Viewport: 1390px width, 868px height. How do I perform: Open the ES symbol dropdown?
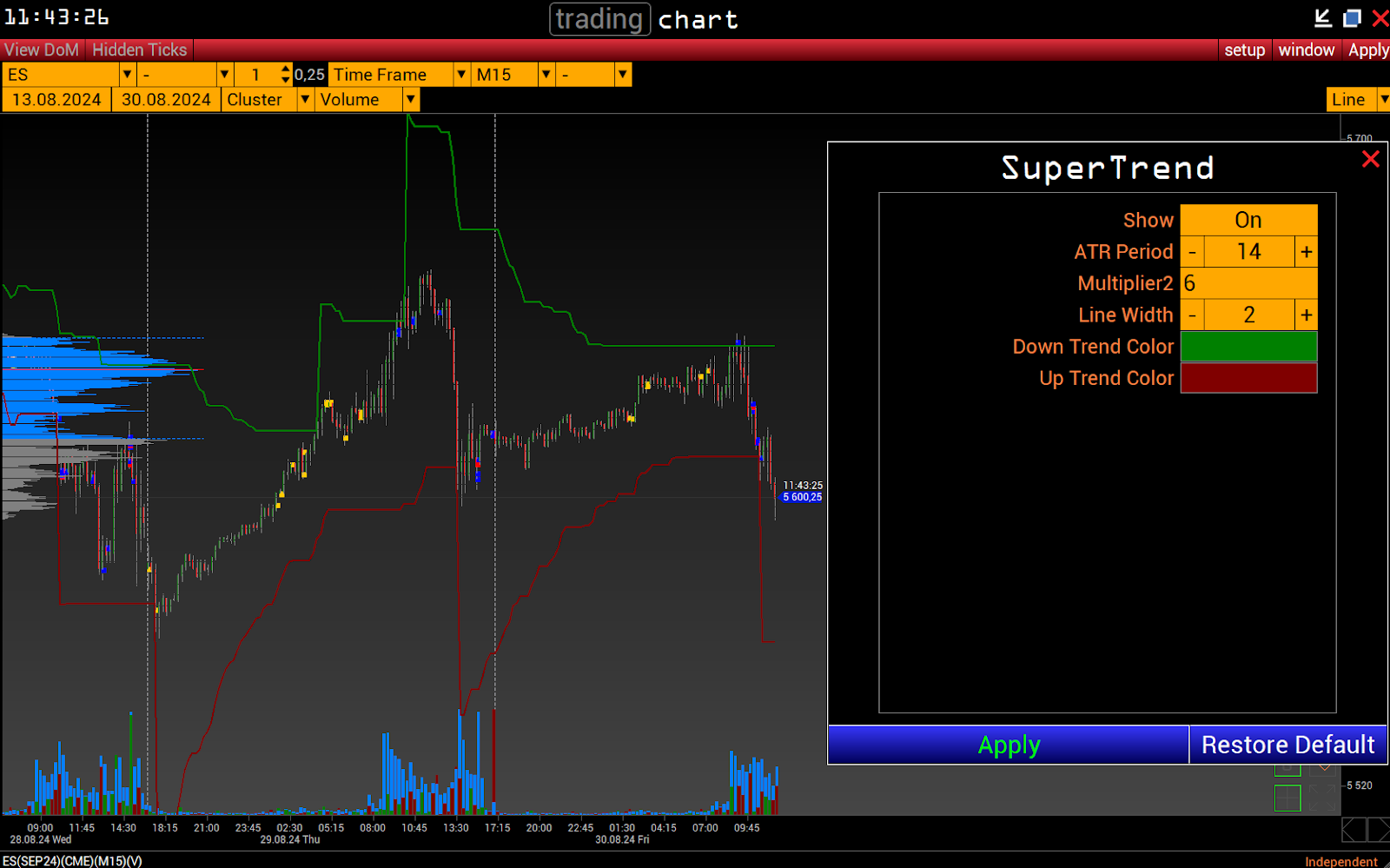point(127,75)
